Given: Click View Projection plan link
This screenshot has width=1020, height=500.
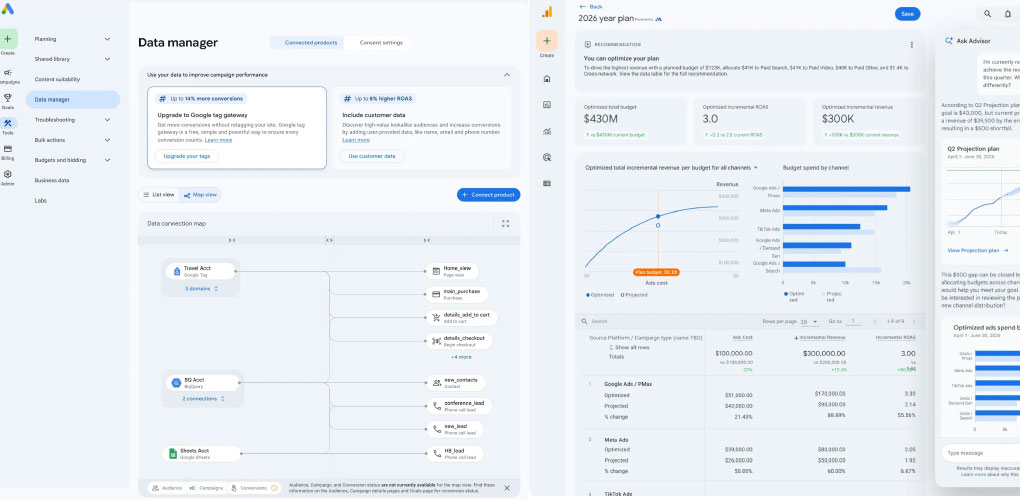Looking at the screenshot, I should (x=977, y=250).
